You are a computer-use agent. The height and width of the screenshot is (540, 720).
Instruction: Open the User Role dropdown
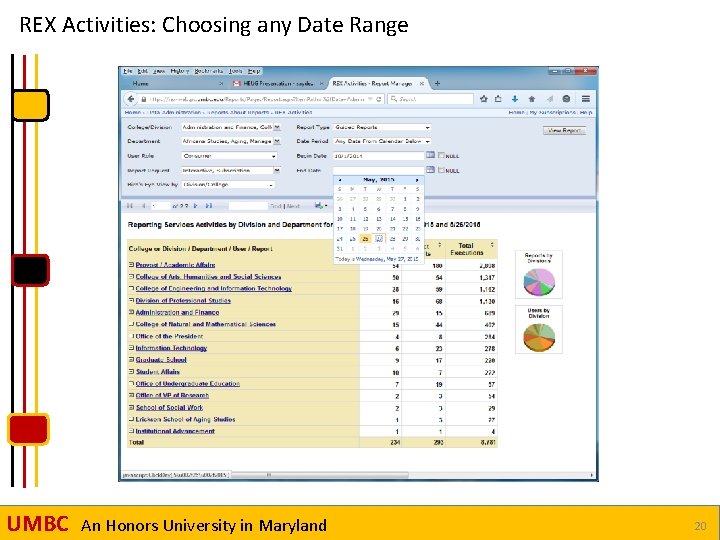pos(274,156)
